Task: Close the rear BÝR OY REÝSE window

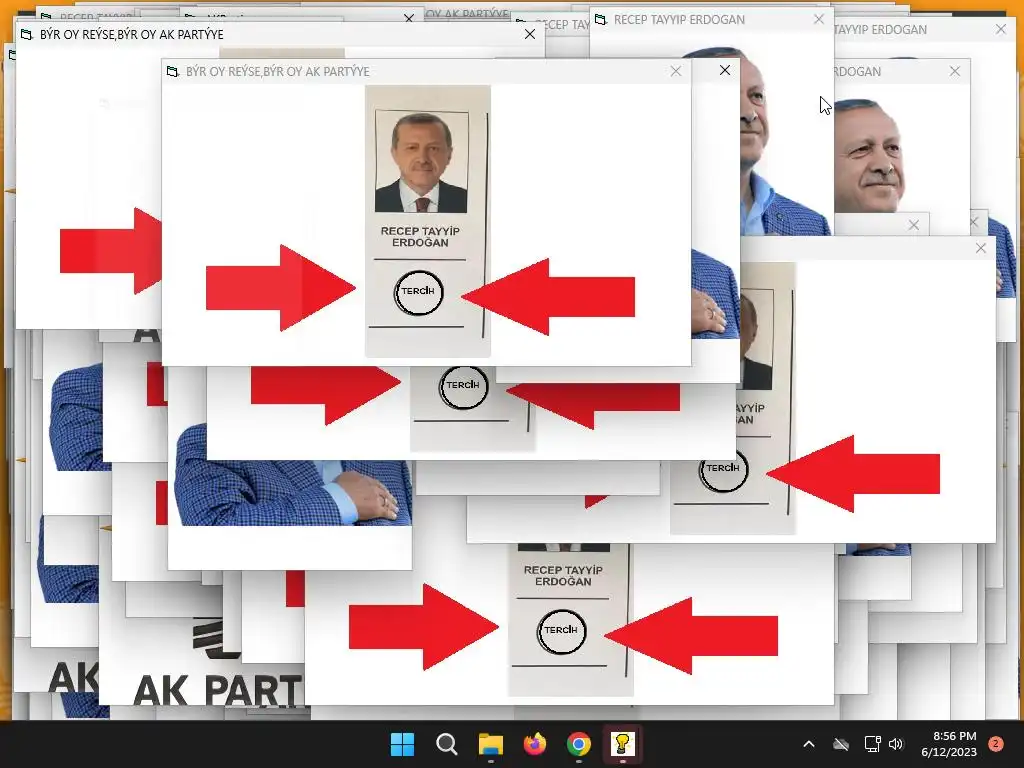Action: 530,34
